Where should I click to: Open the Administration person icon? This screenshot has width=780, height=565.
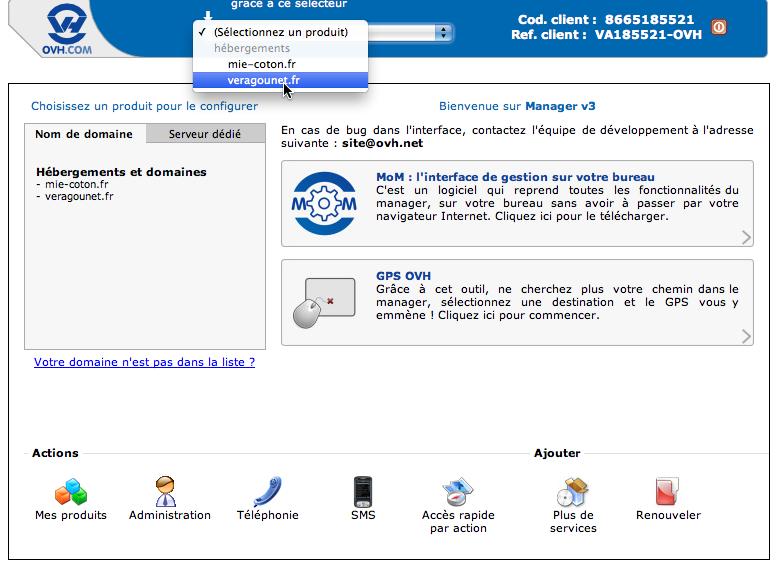click(x=165, y=491)
